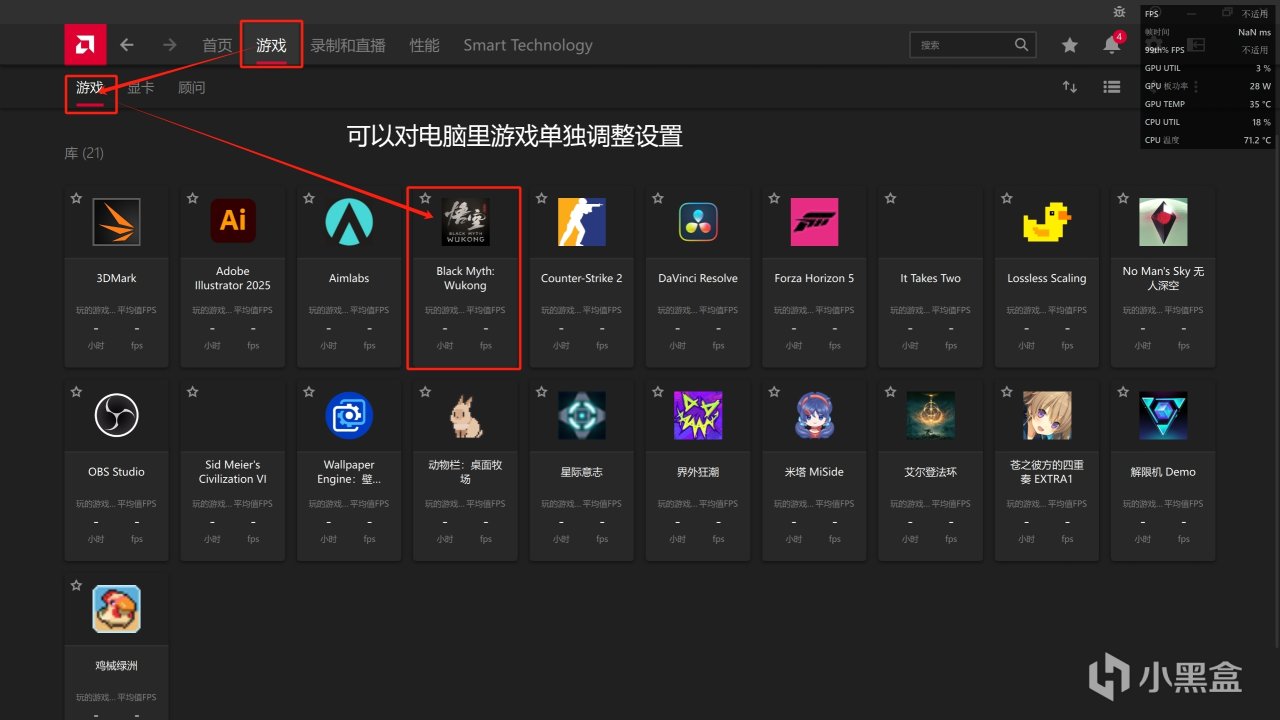This screenshot has height=720, width=1280.
Task: Switch the library to list view
Action: (x=1111, y=87)
